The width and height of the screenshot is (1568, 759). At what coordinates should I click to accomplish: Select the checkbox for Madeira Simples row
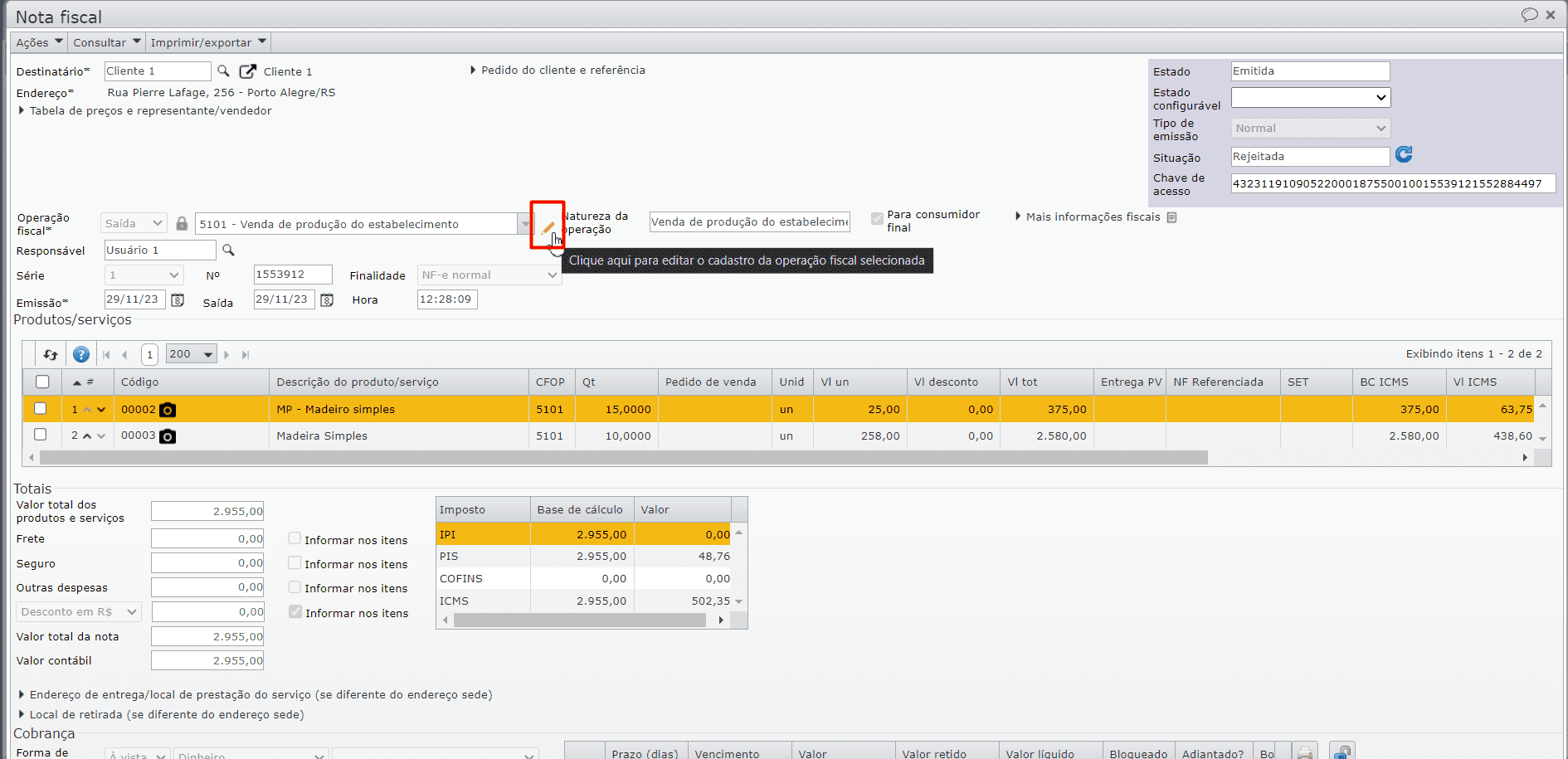coord(40,434)
